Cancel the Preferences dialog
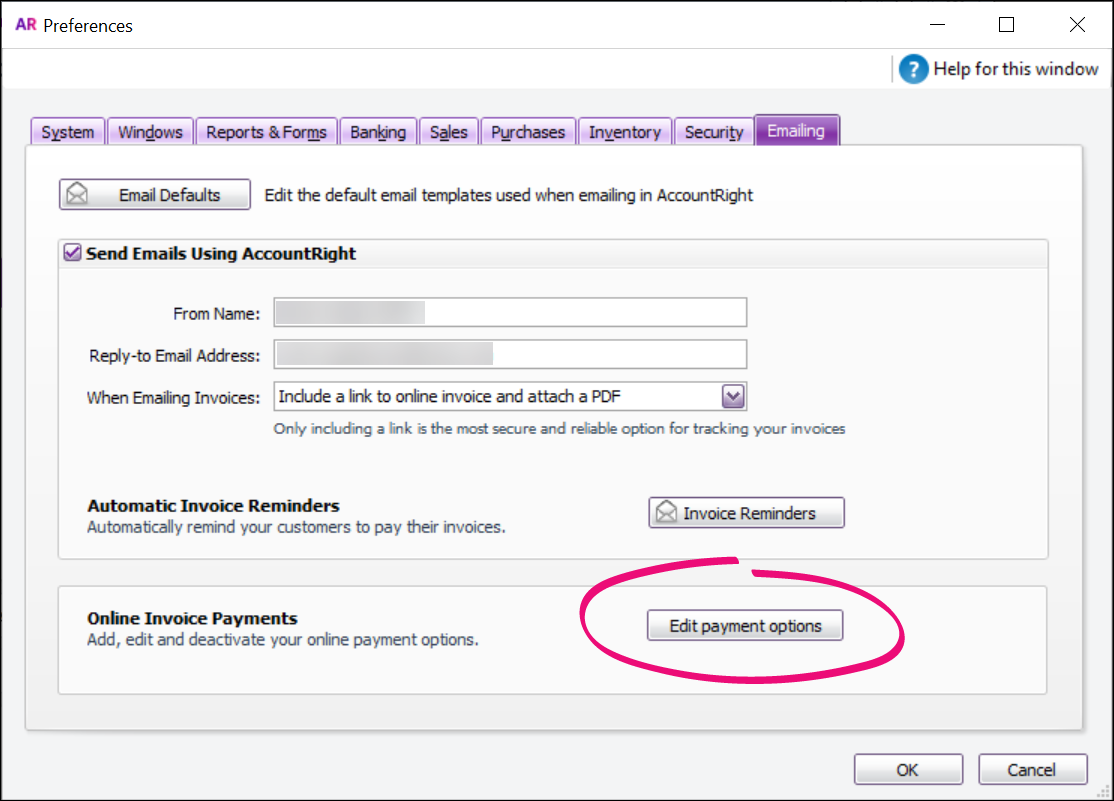The width and height of the screenshot is (1114, 801). click(1031, 769)
